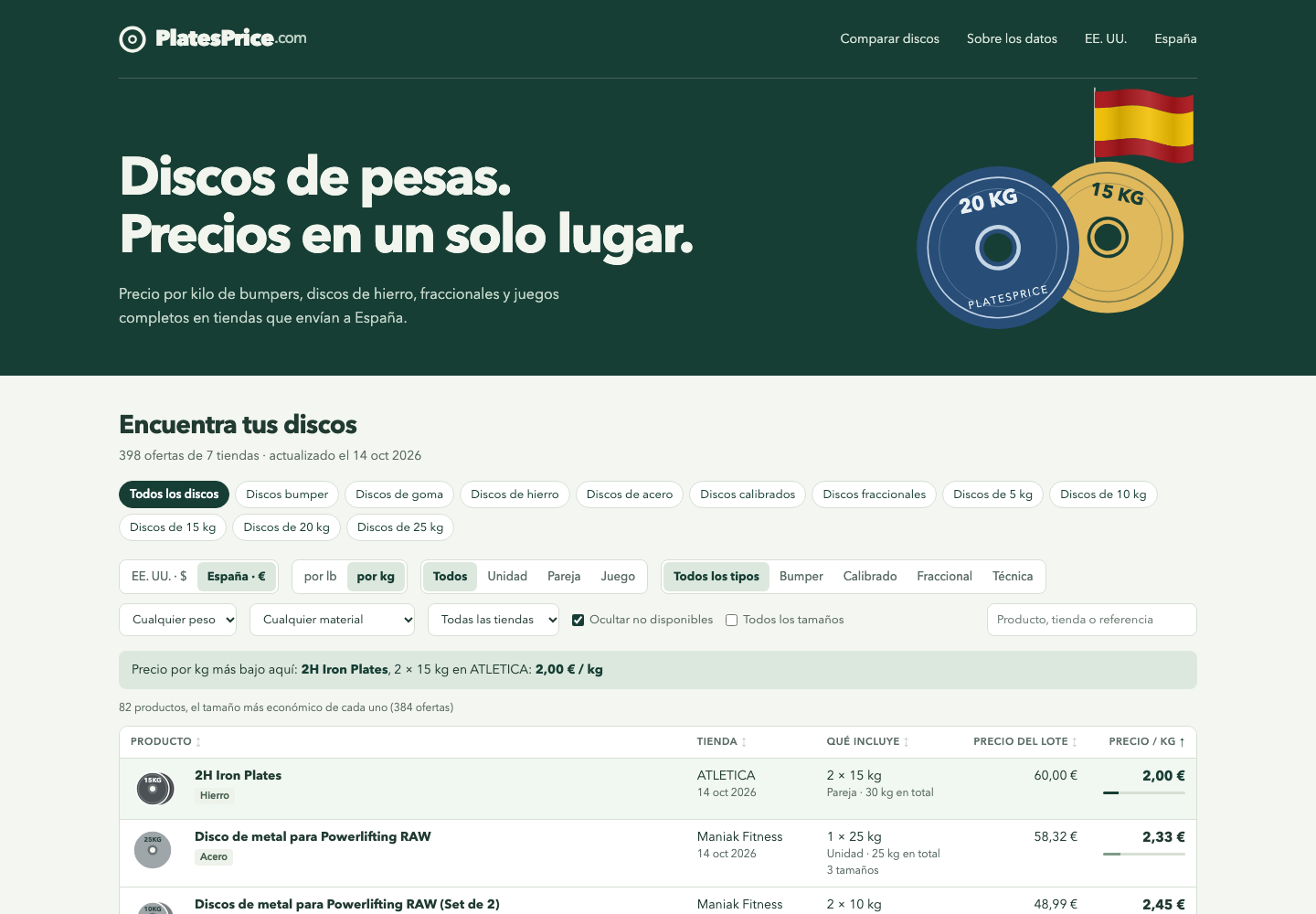The width and height of the screenshot is (1316, 914).
Task: Sort by Producto column arrows
Action: [198, 742]
